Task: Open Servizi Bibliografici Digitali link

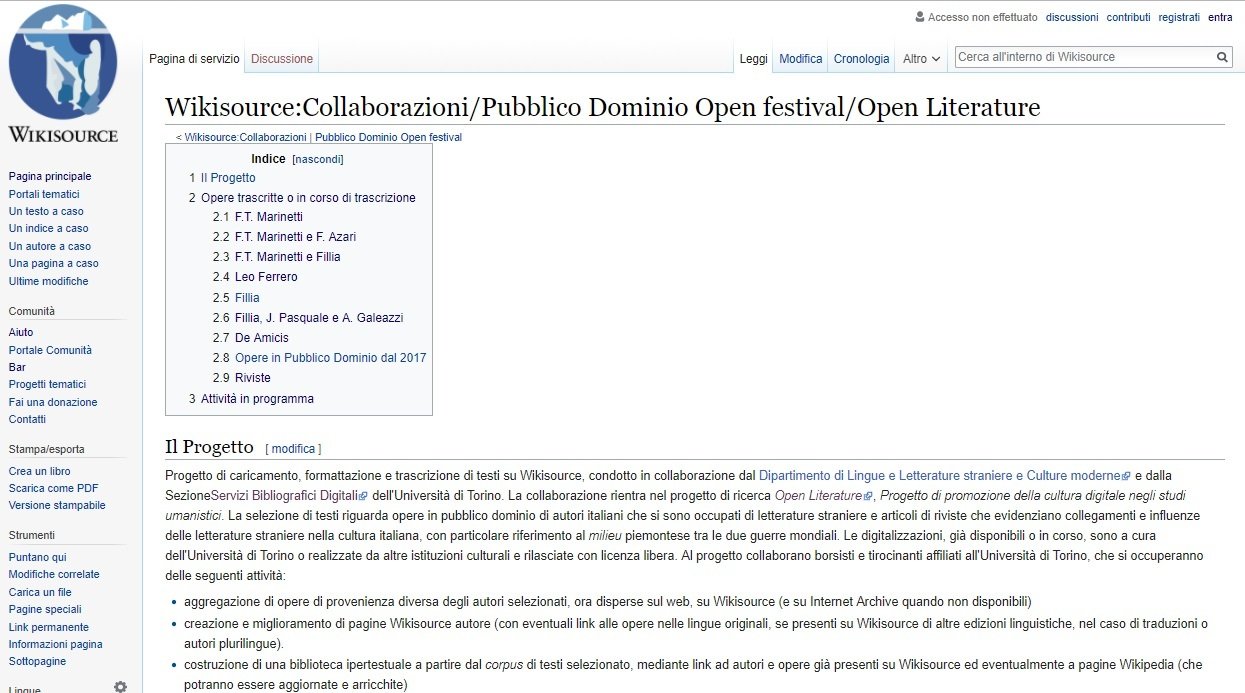Action: [x=284, y=496]
